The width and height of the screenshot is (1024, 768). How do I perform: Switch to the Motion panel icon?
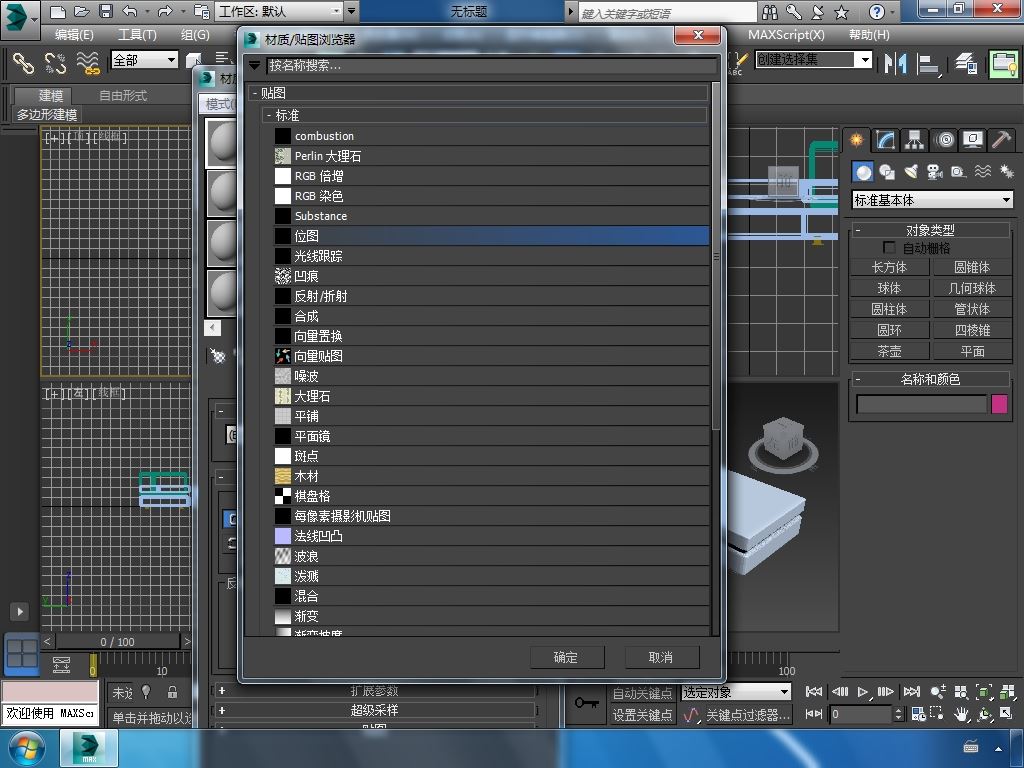point(944,140)
